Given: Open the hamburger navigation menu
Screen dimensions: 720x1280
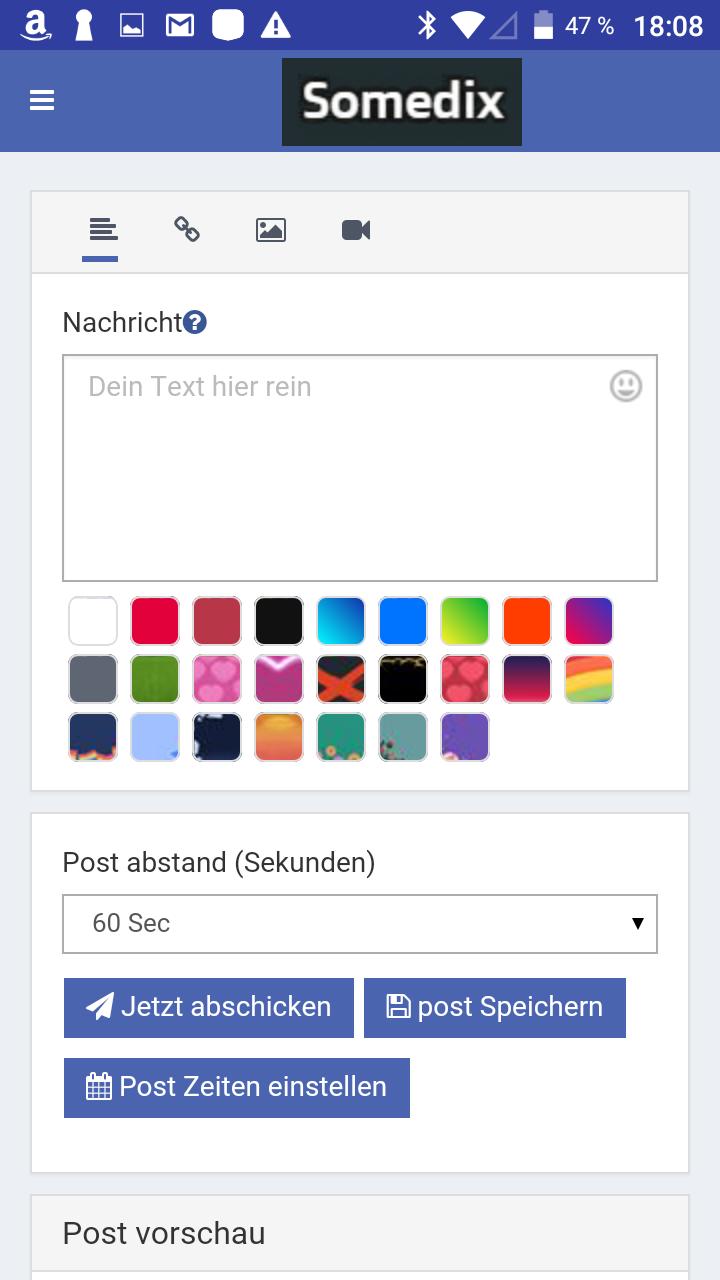Looking at the screenshot, I should coord(42,100).
